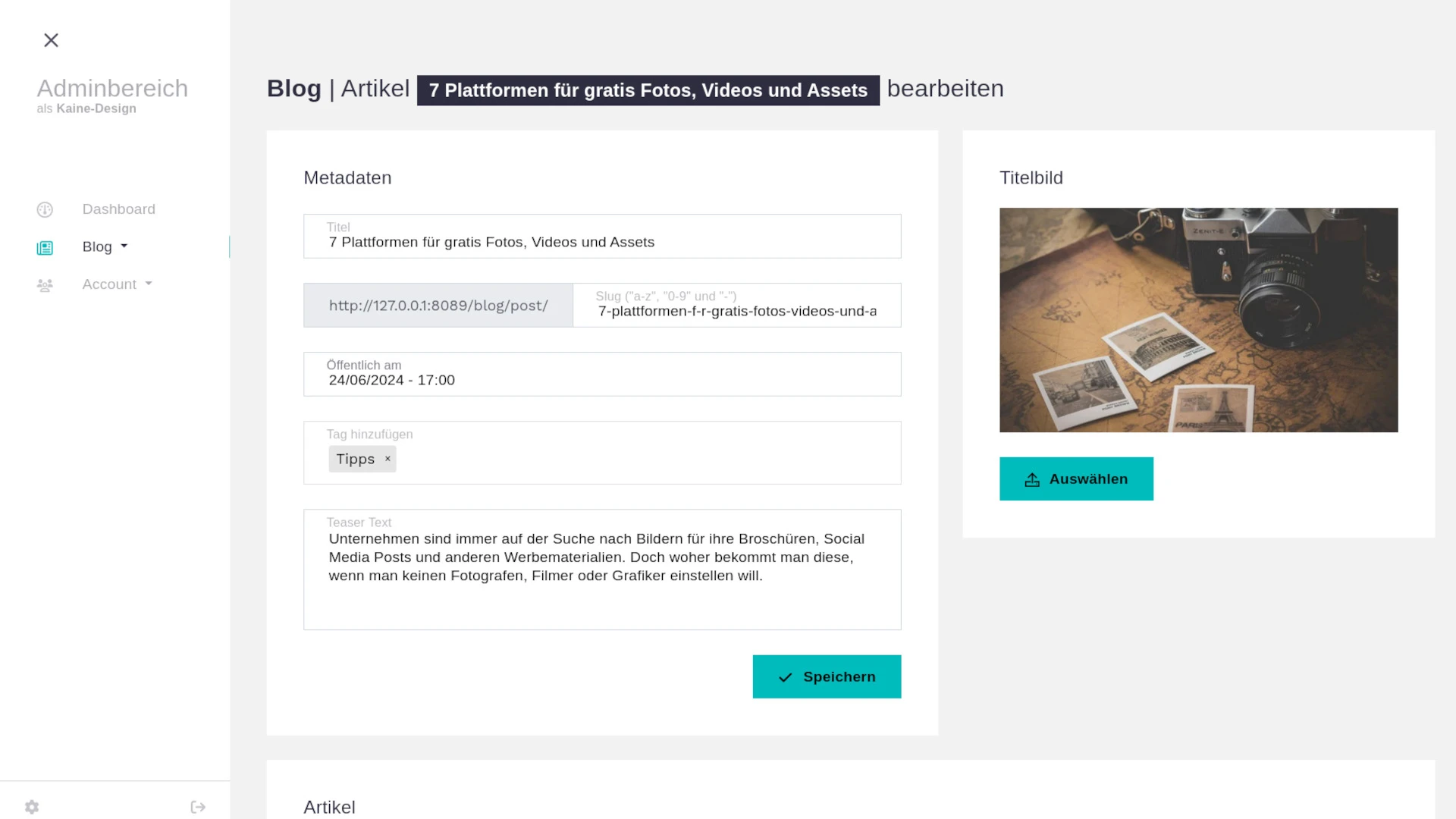Click the Account users icon
This screenshot has width=1456, height=819.
pos(45,284)
